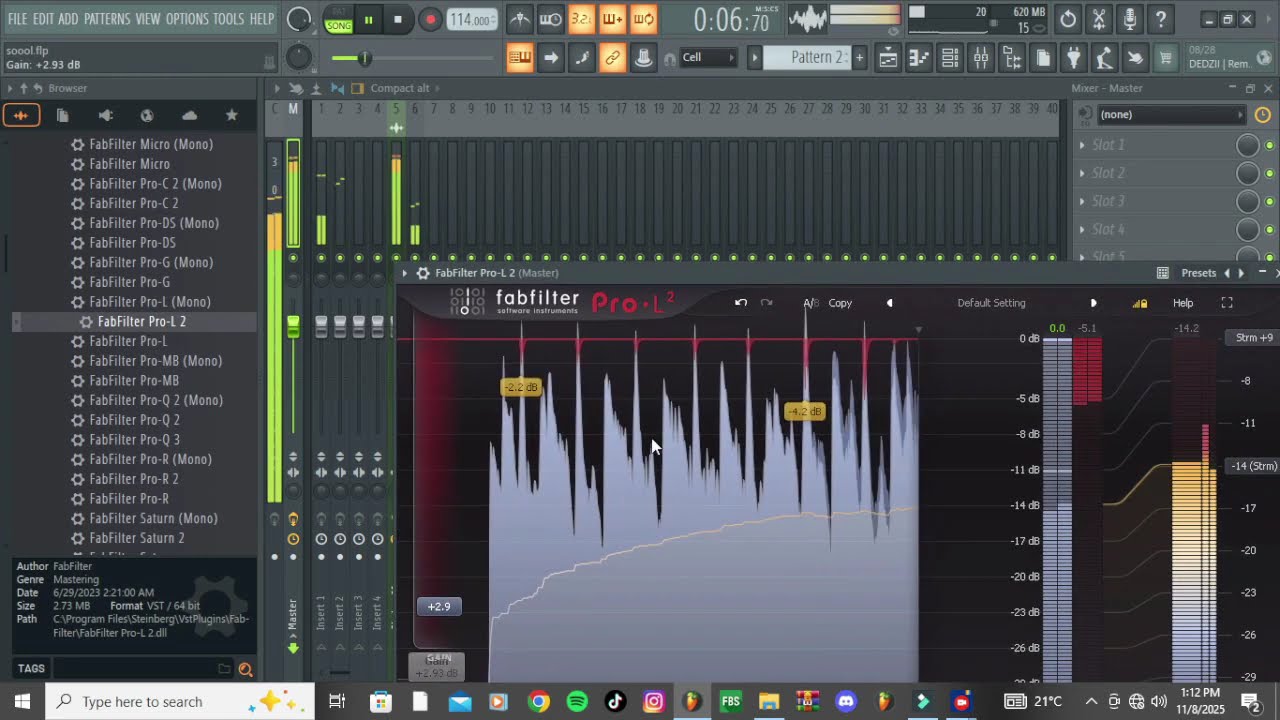
Task: Open the audio editor scissors icon
Action: 1099,19
